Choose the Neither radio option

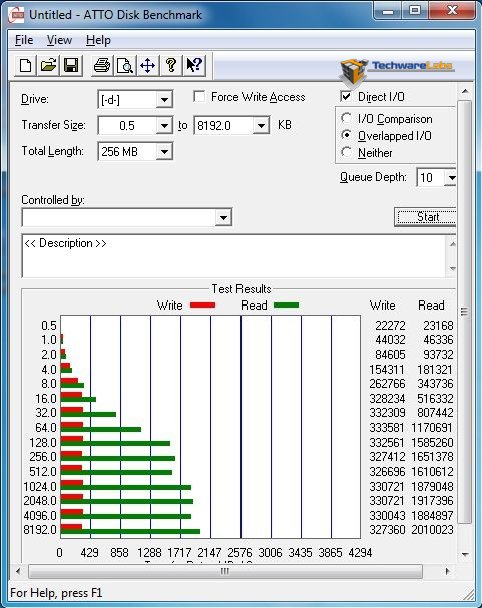click(x=346, y=152)
